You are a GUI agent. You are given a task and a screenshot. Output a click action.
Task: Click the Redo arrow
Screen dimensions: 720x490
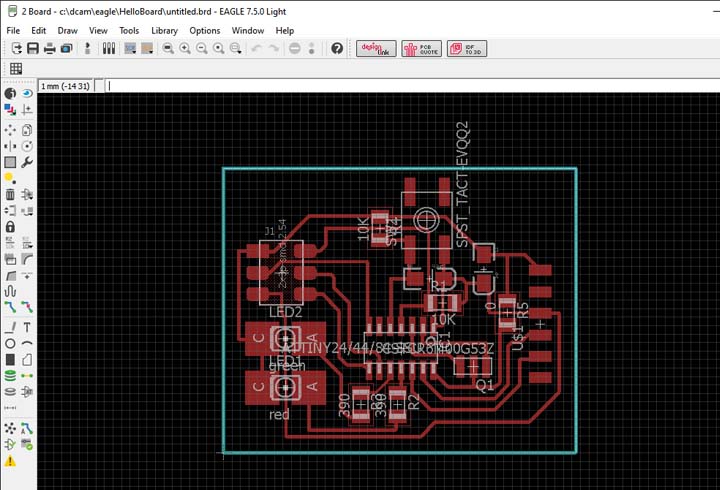coord(274,48)
